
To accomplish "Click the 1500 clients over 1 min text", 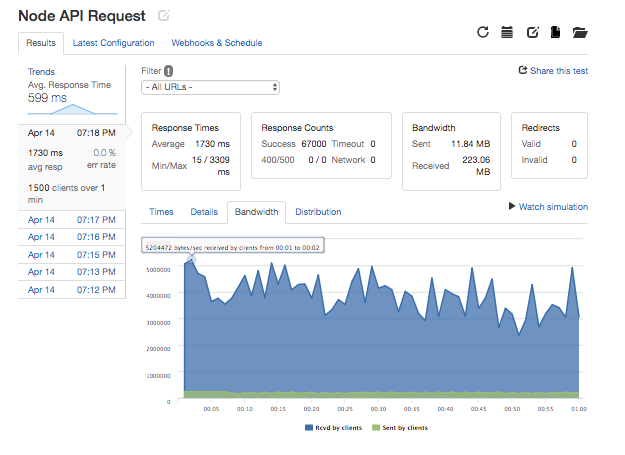I will pyautogui.click(x=67, y=194).
